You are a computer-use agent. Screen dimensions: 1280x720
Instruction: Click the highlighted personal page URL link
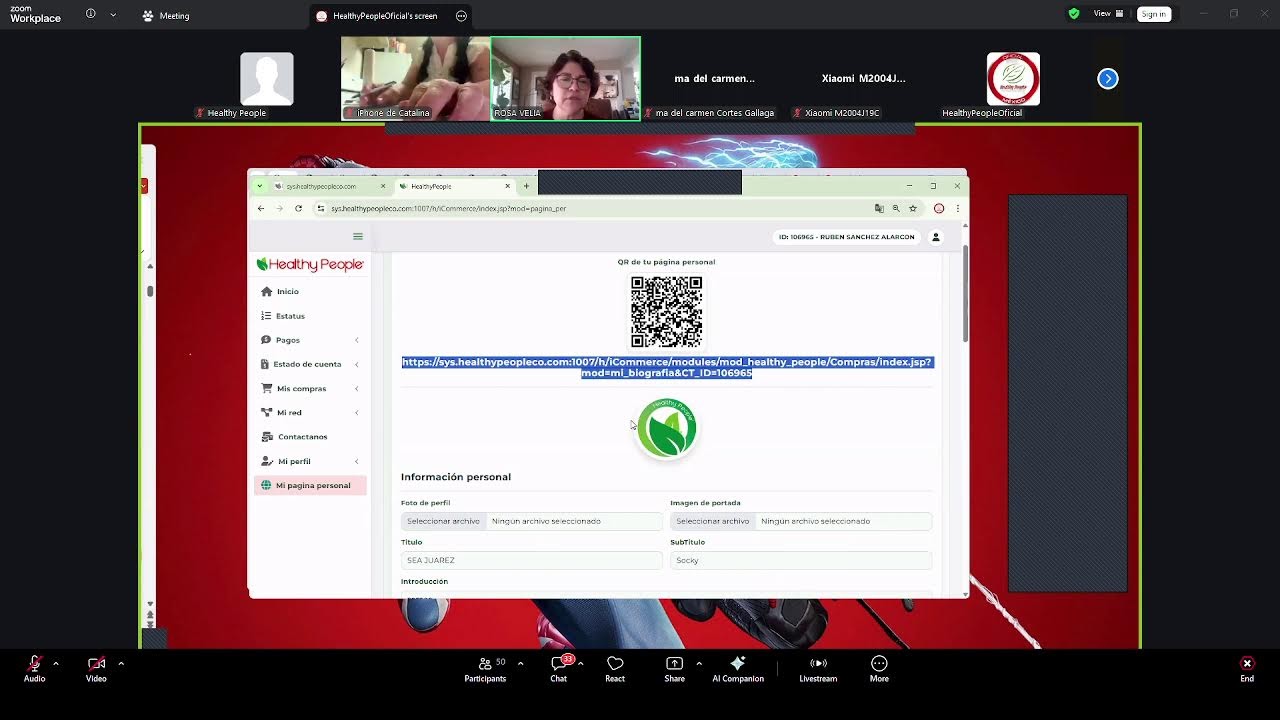667,367
